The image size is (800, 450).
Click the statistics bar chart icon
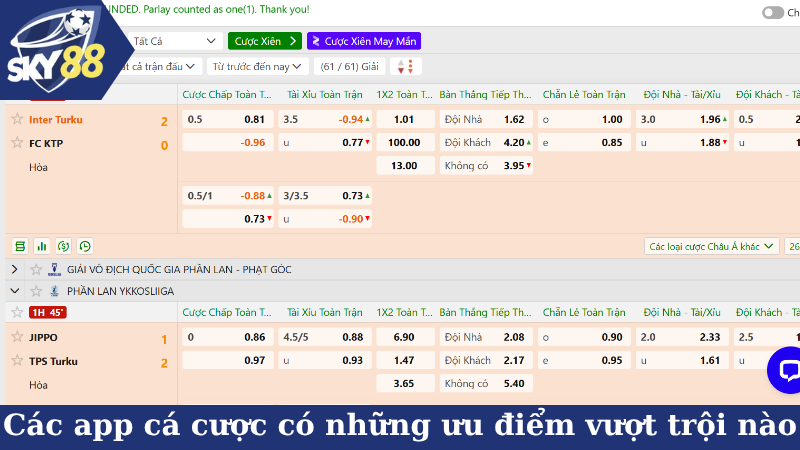[x=42, y=245]
